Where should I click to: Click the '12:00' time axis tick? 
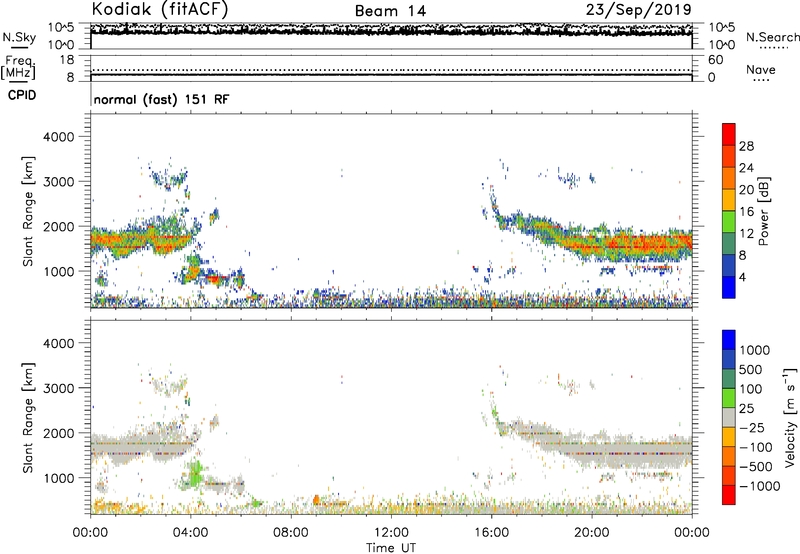(391, 533)
